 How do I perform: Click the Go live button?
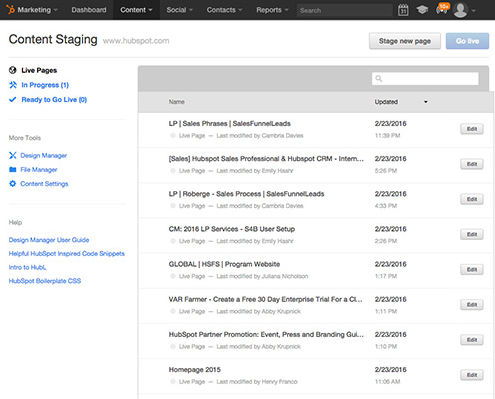pos(467,41)
